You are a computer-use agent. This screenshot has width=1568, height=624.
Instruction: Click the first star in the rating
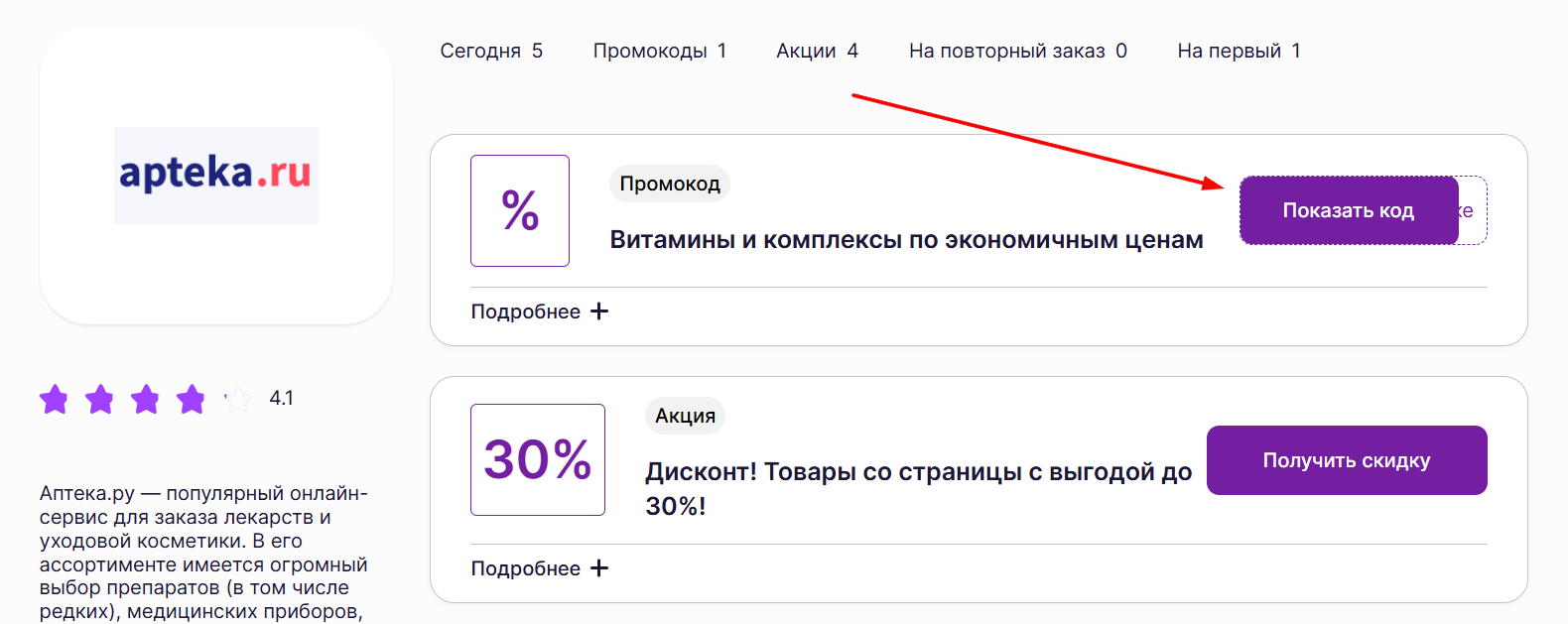(x=55, y=400)
